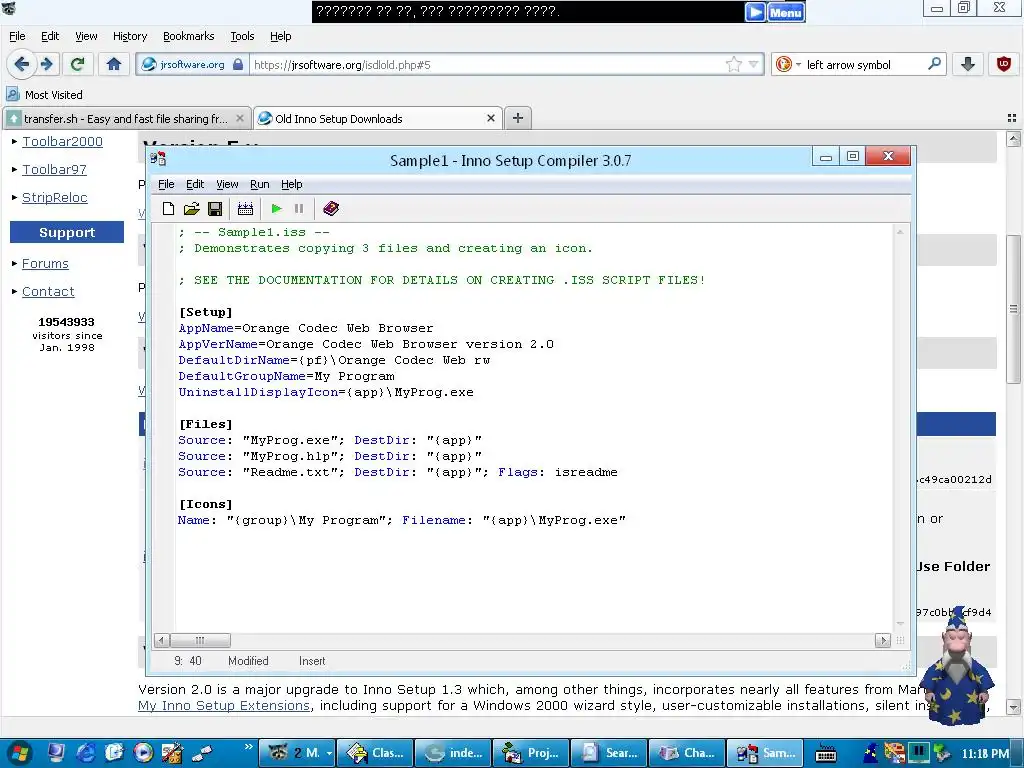This screenshot has width=1024, height=768.
Task: Save the script with the floppy disk icon
Action: point(215,209)
